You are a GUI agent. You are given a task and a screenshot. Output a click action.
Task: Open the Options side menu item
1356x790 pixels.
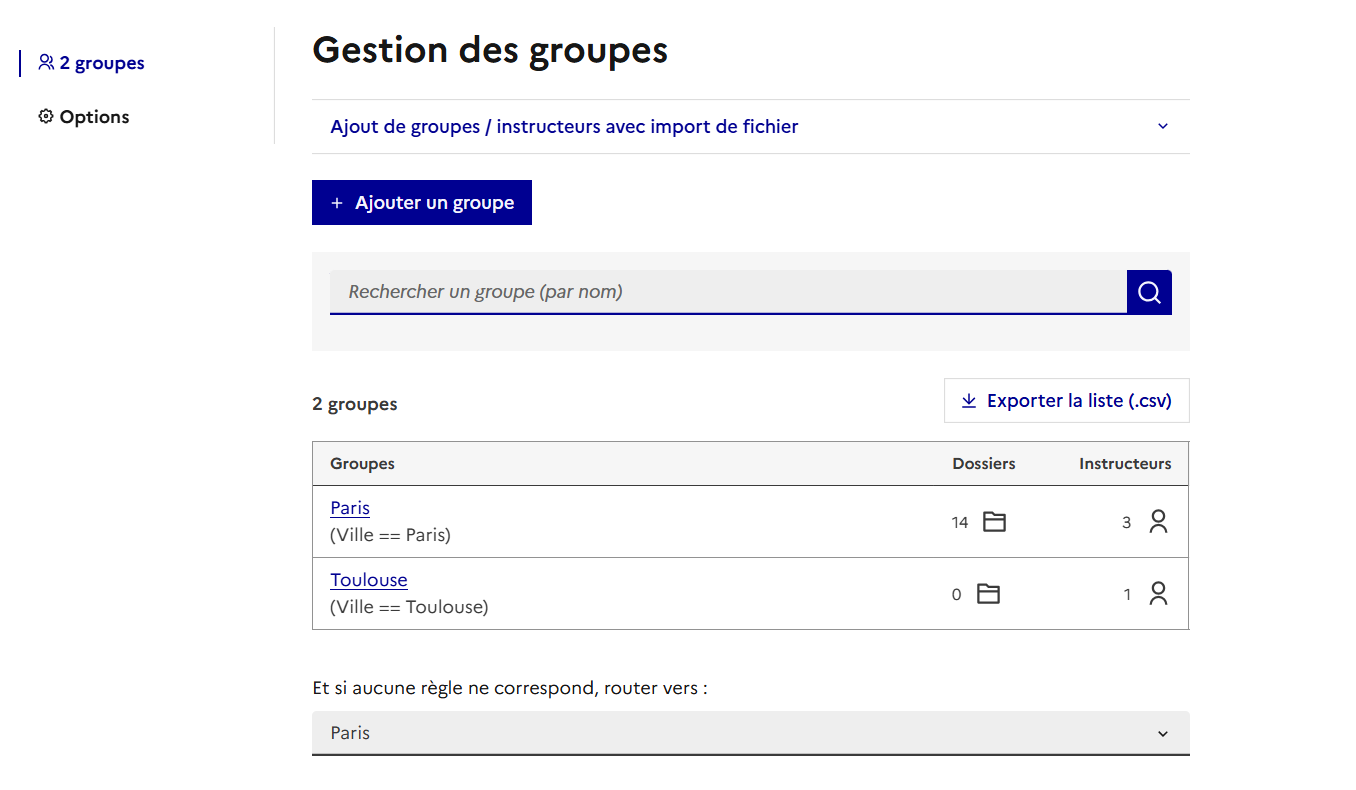pos(94,117)
